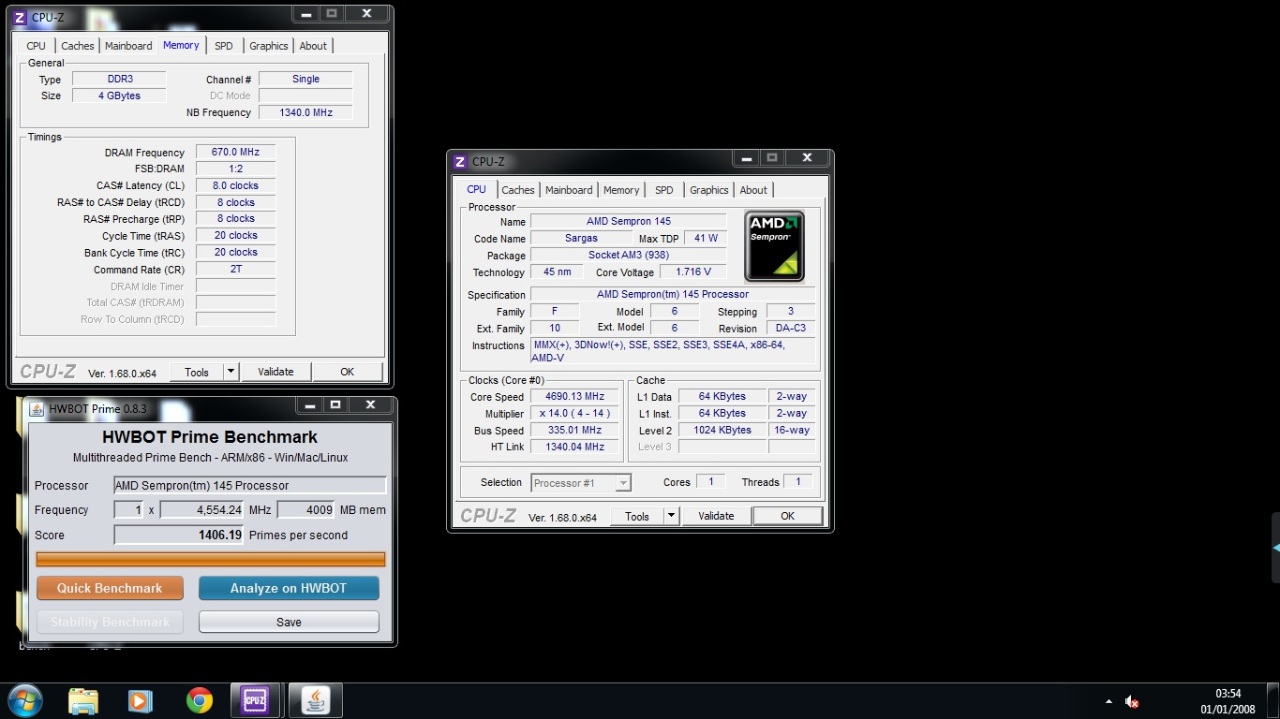The width and height of the screenshot is (1280, 719).
Task: Click the memory Type DDR3 value
Action: coord(121,79)
